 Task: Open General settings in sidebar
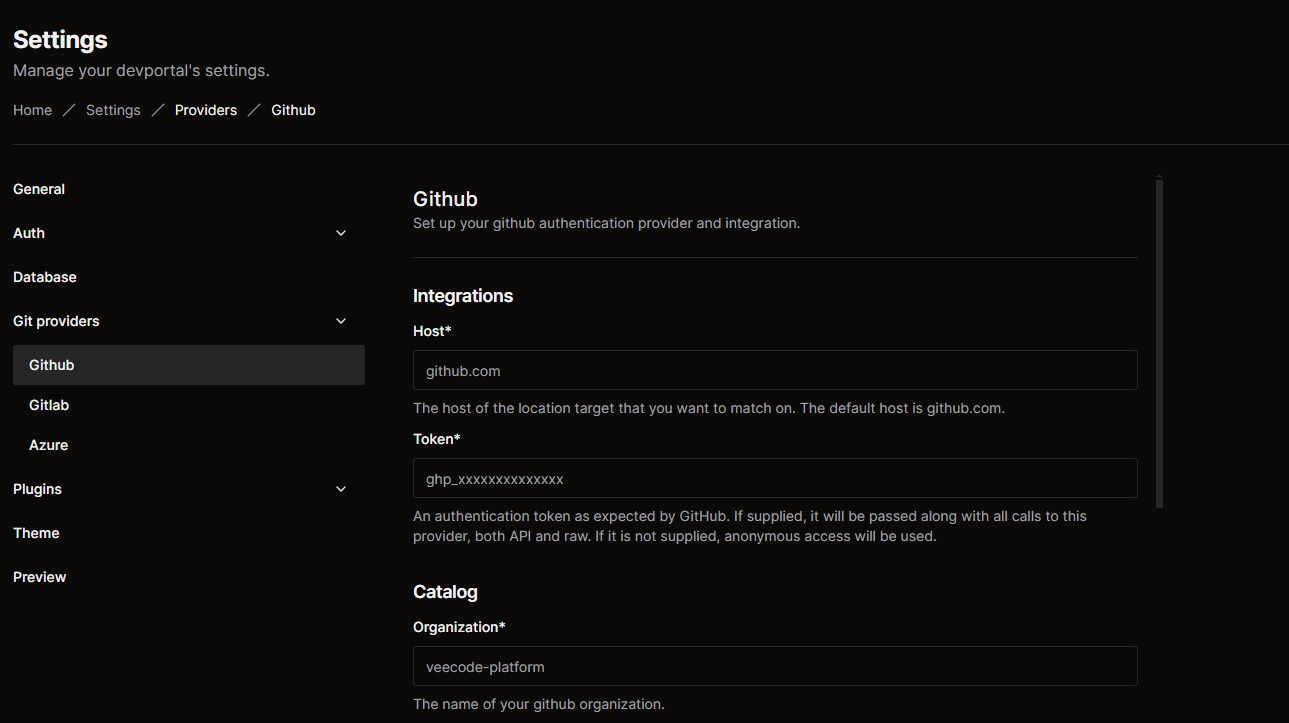click(x=39, y=189)
